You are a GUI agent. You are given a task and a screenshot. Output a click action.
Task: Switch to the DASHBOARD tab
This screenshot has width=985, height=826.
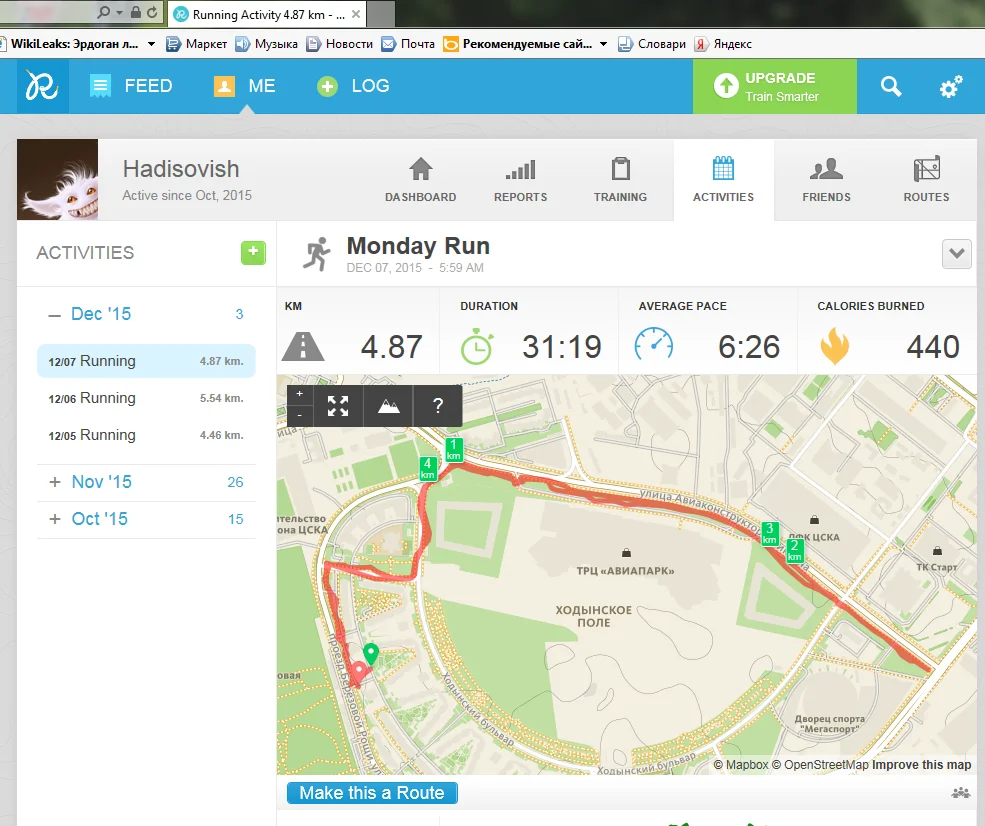point(420,180)
